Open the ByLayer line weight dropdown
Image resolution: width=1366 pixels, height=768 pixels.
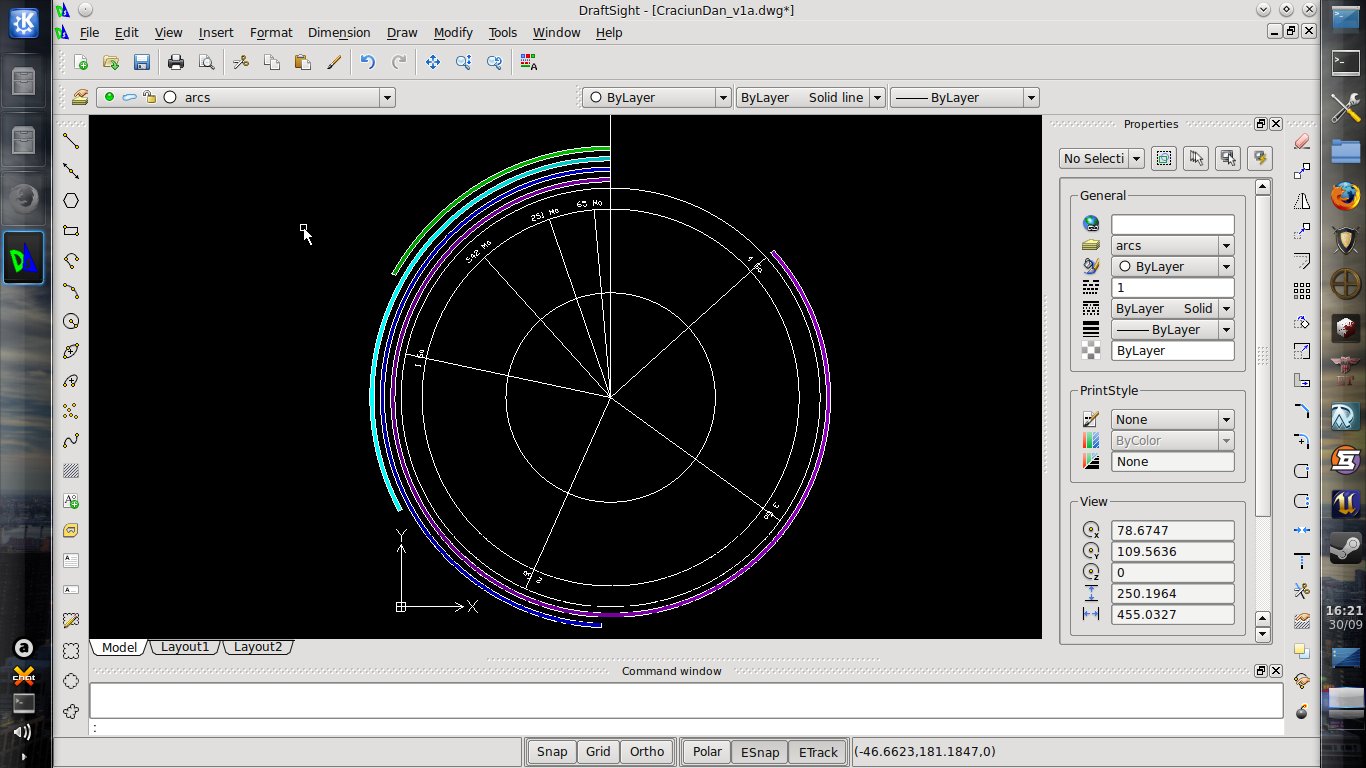click(1031, 97)
